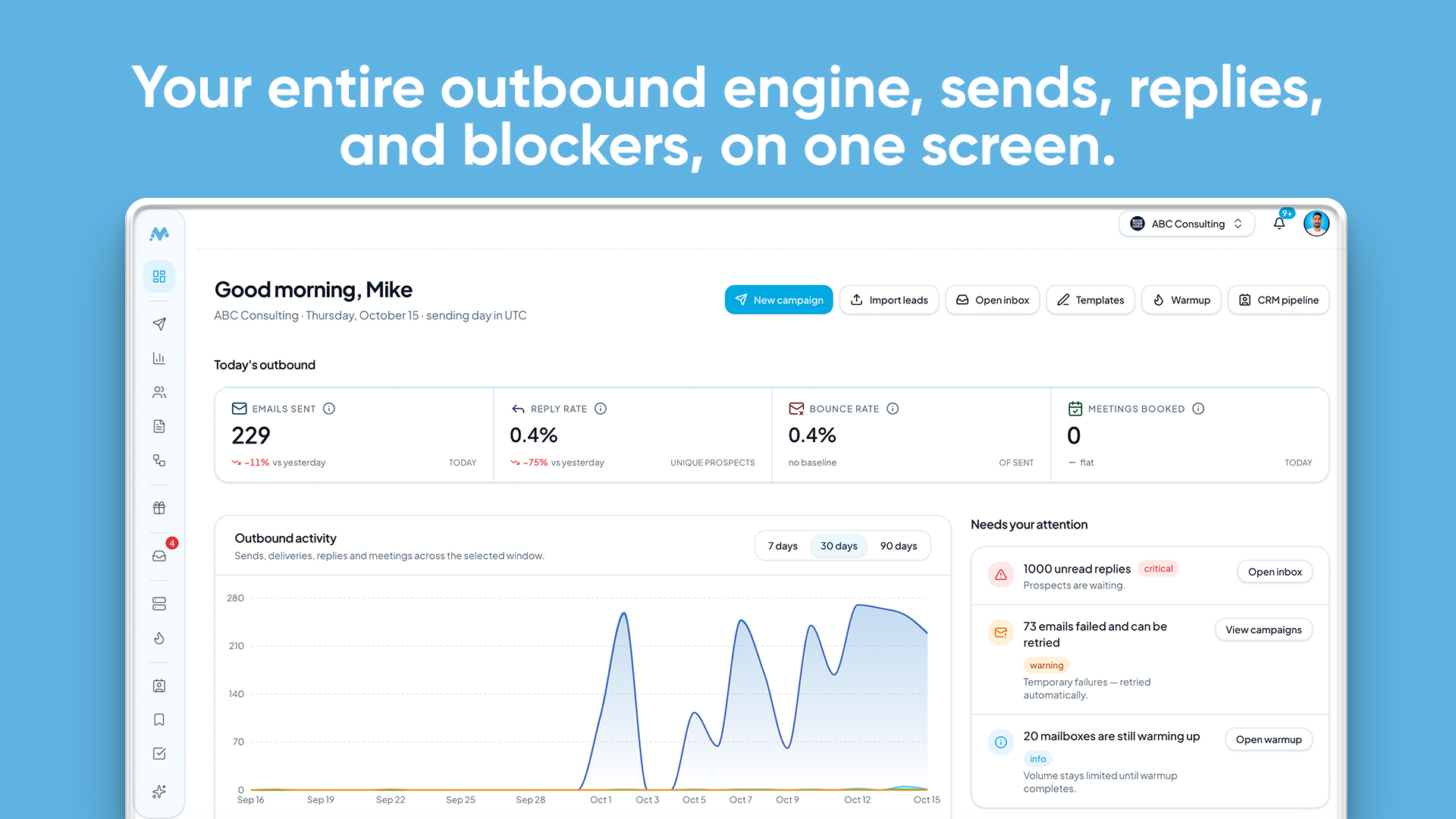This screenshot has width=1456, height=819.
Task: Select the 90 days range tab
Action: pos(899,546)
